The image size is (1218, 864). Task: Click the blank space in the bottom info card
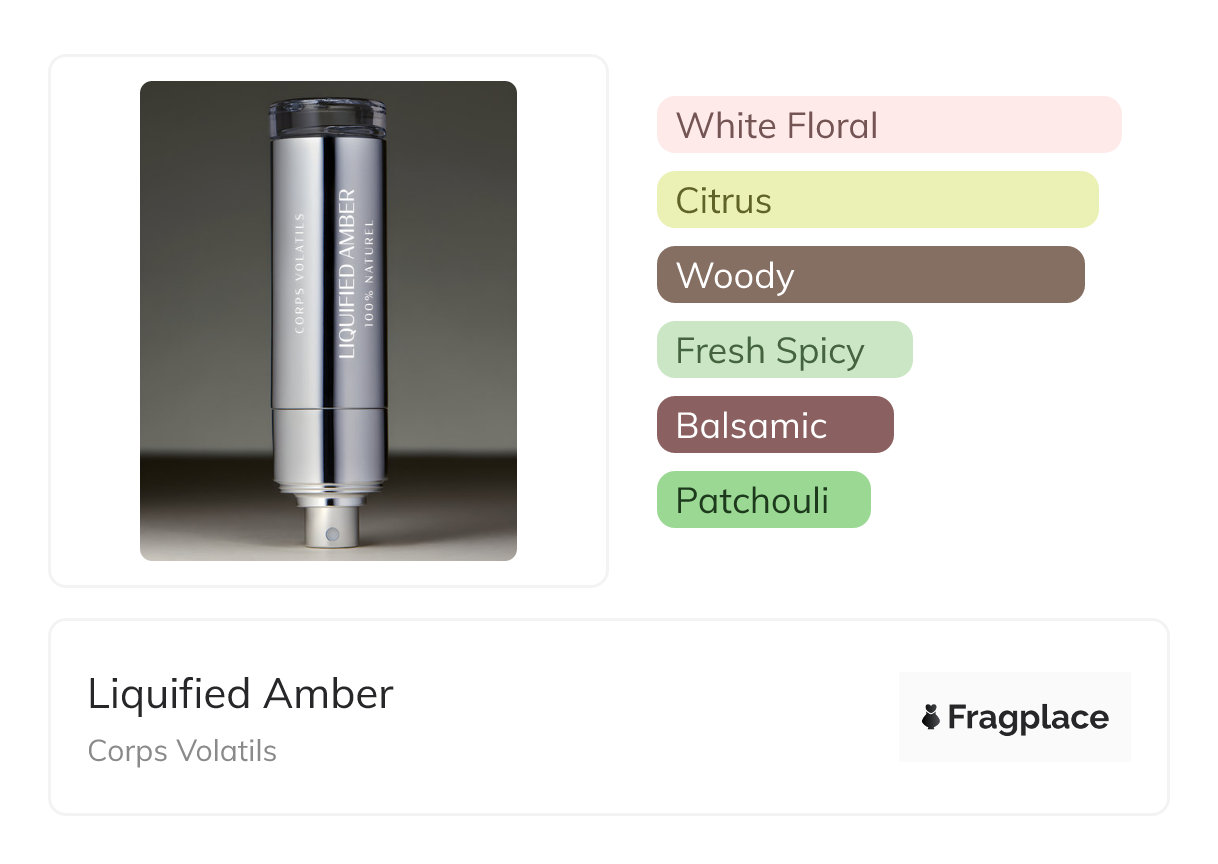[640, 720]
